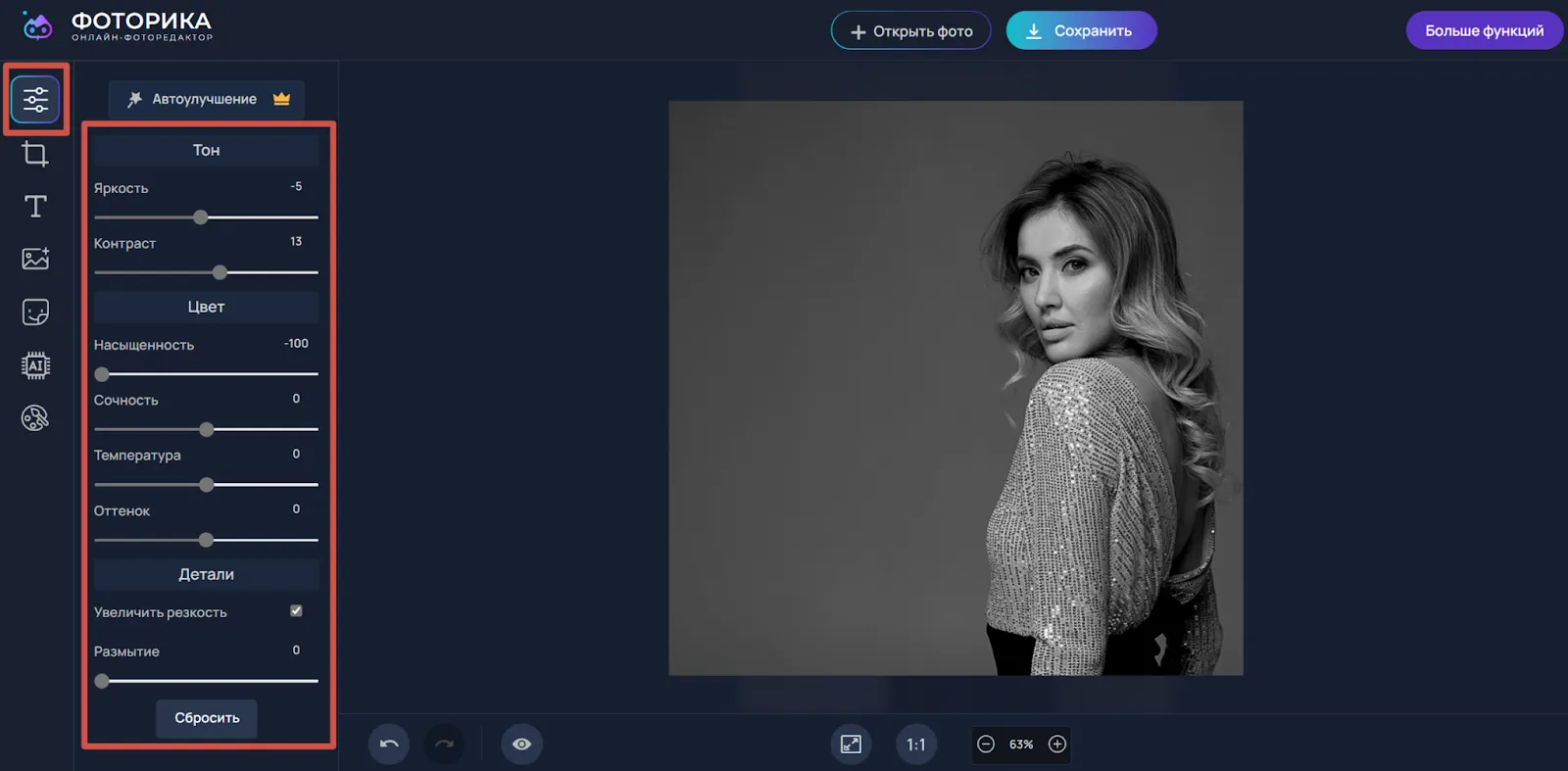This screenshot has height=771, width=1568.
Task: Click the Сохранить button
Action: pos(1081,30)
